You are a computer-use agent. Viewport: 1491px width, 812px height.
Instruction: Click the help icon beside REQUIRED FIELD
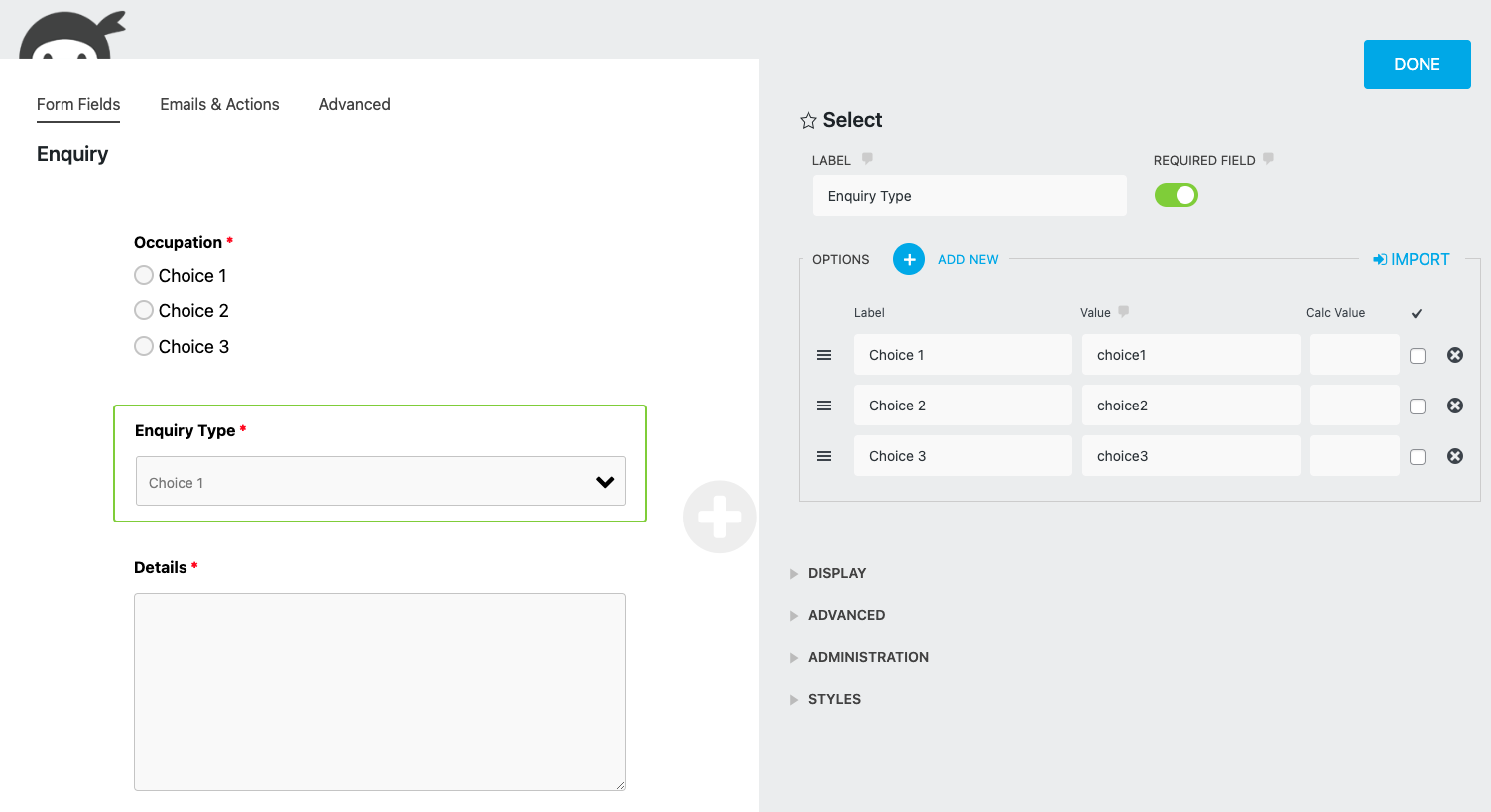pos(1268,159)
